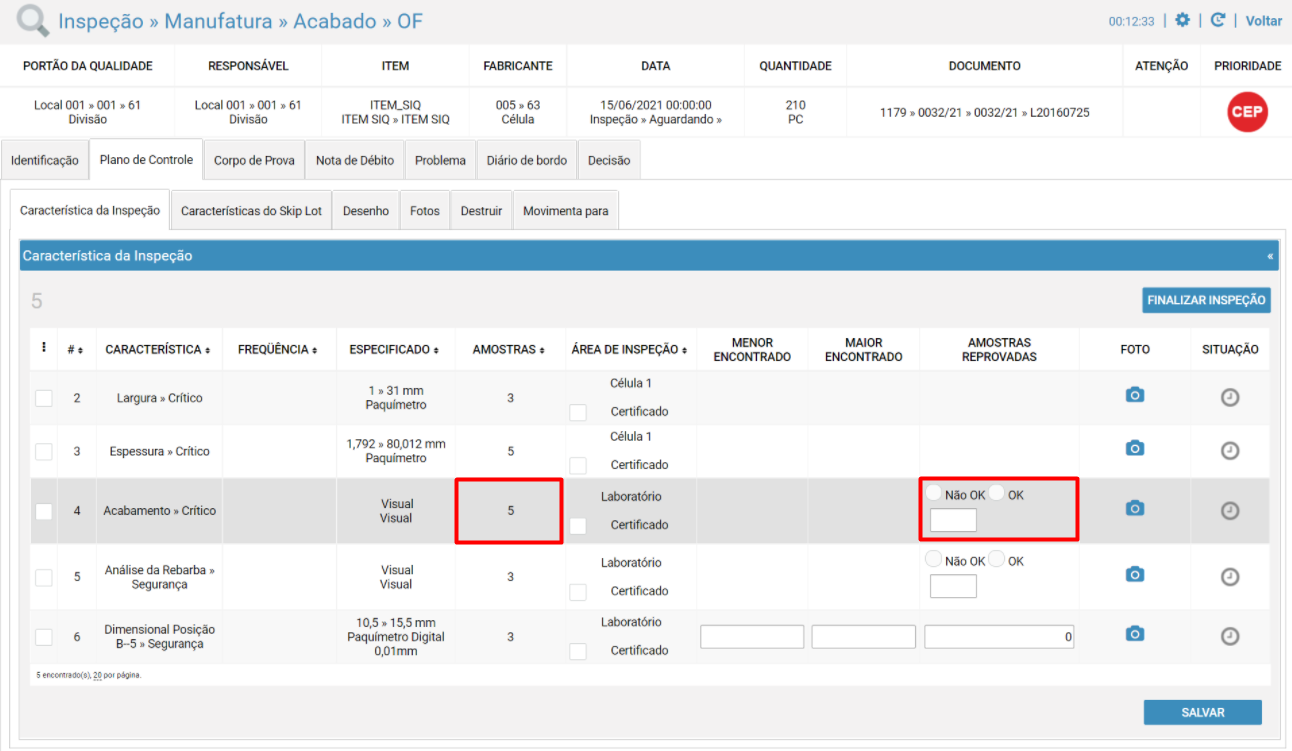Screen dimensions: 1292x751
Task: Sort by the # column
Action: coord(75,350)
